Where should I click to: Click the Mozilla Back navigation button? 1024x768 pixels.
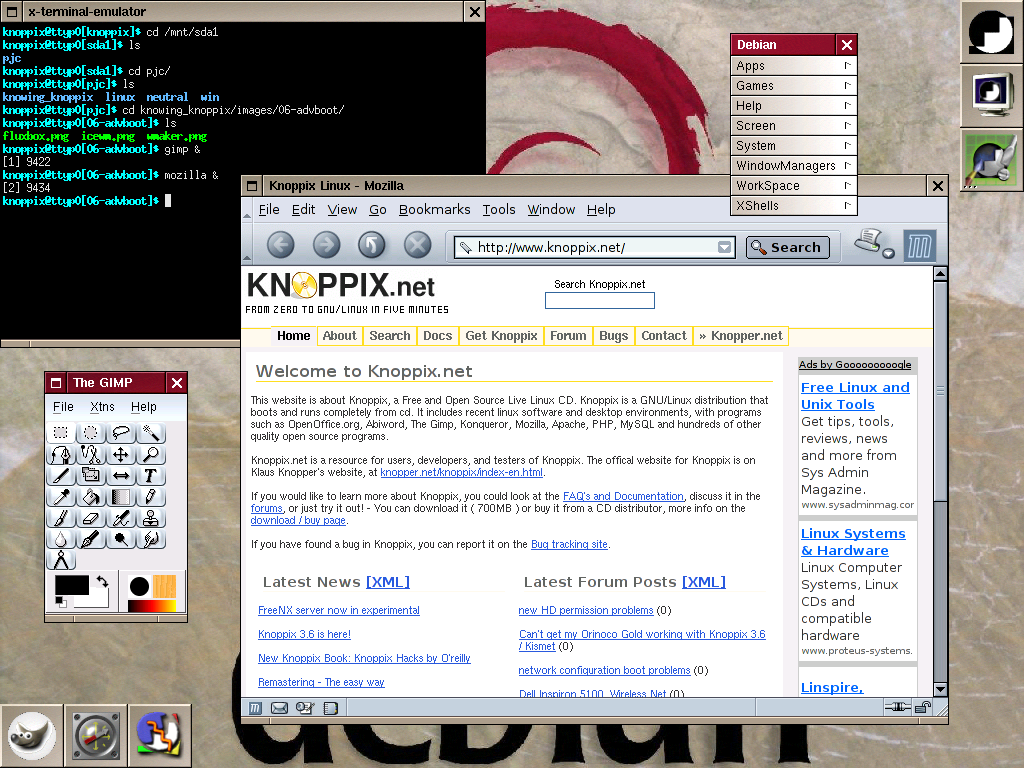pos(281,245)
